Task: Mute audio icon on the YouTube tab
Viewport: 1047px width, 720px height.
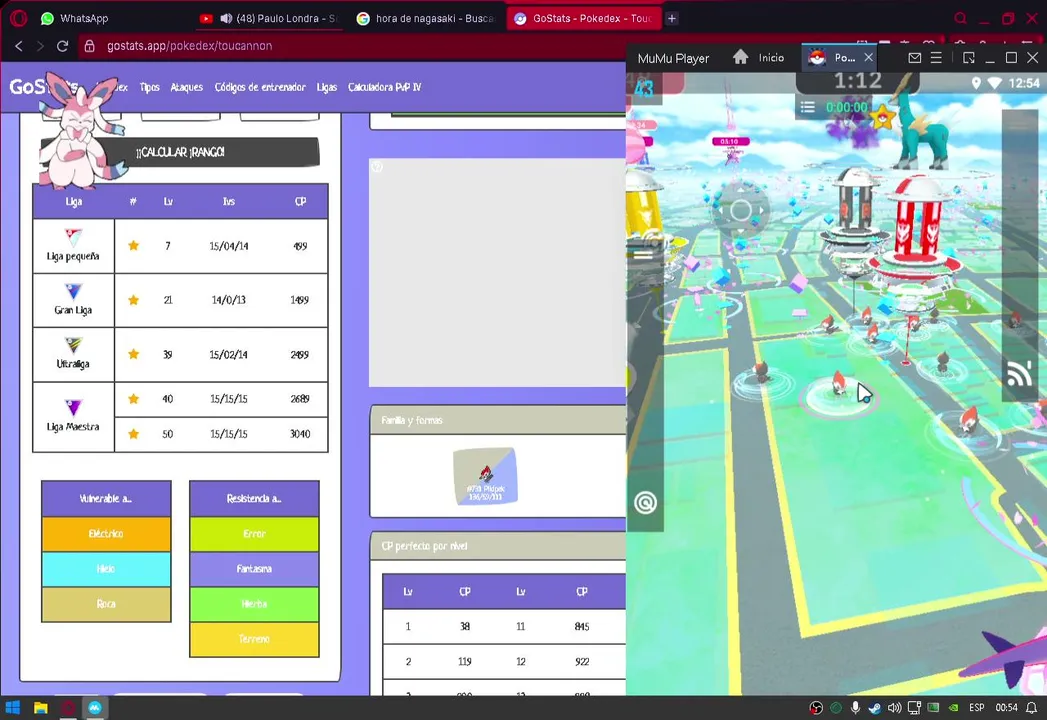Action: click(226, 19)
